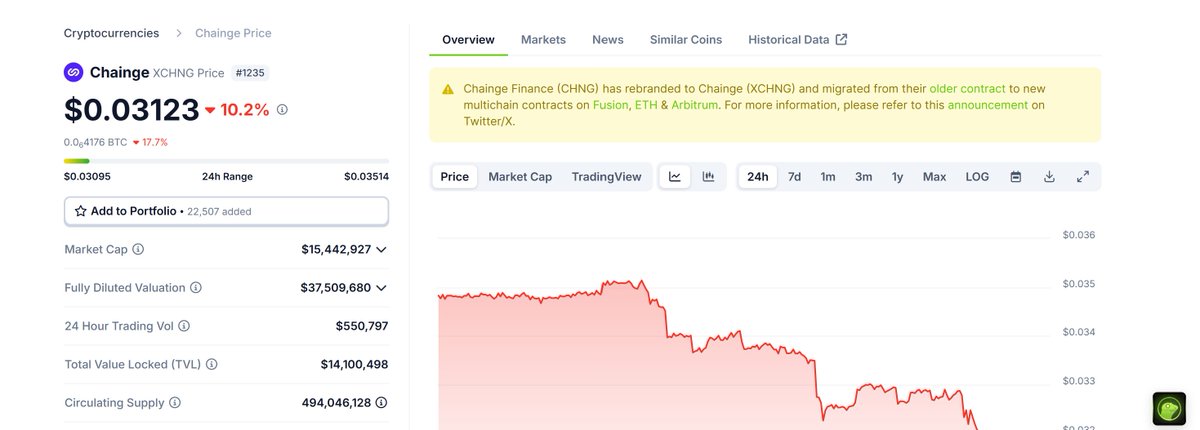Screen dimensions: 1200x430
Task: Toggle LOG scale on chart
Action: tap(977, 177)
